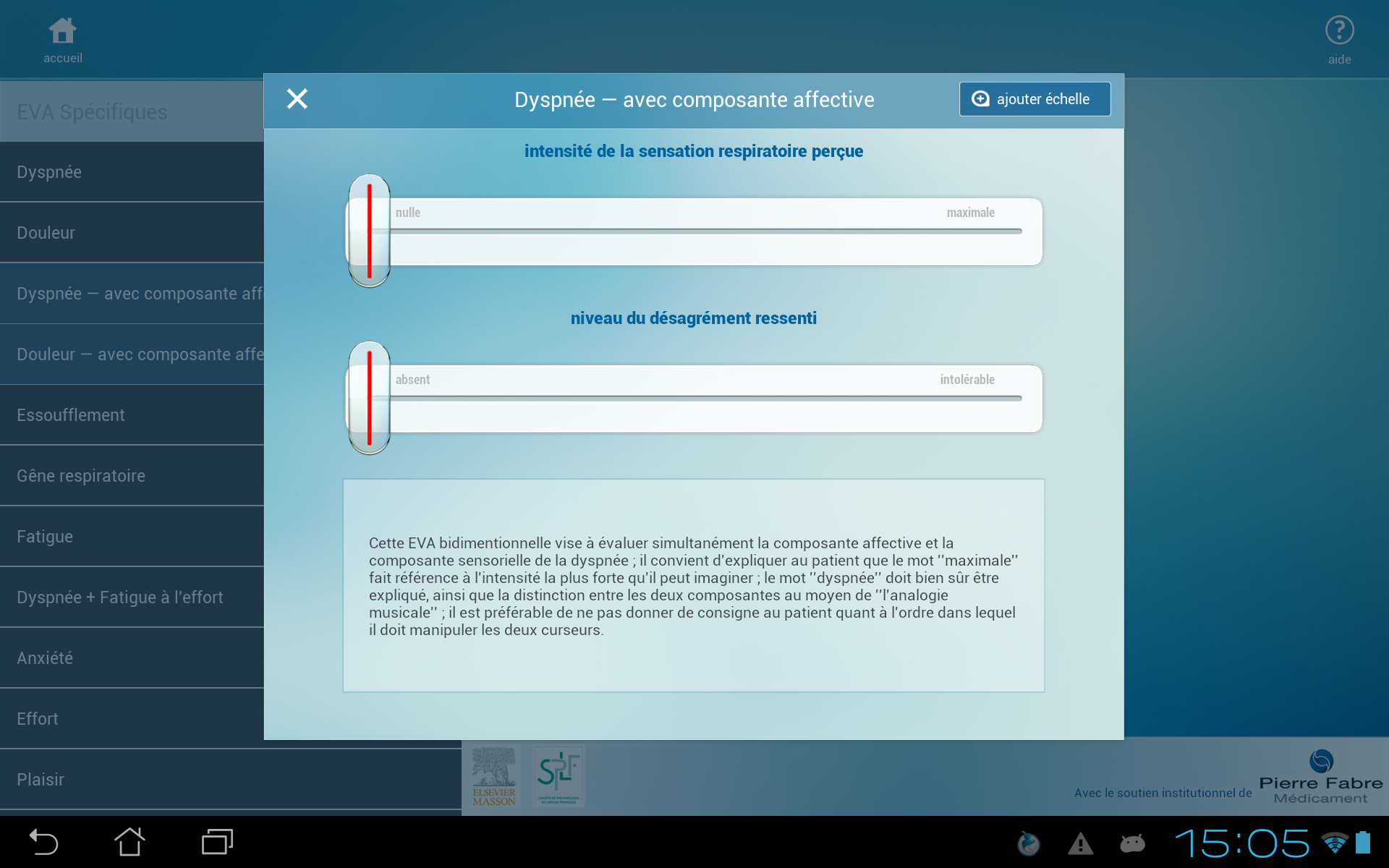This screenshot has width=1389, height=868.
Task: Open the aide help icon
Action: [x=1339, y=40]
